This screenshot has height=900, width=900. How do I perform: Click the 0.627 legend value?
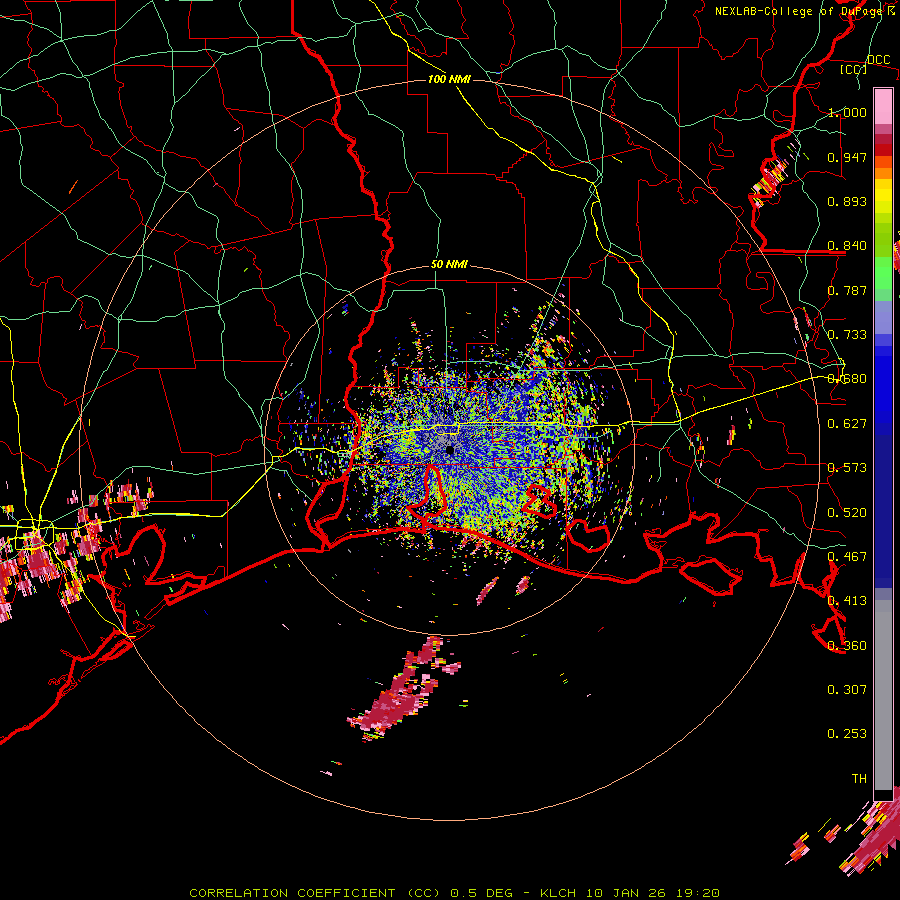pos(847,424)
